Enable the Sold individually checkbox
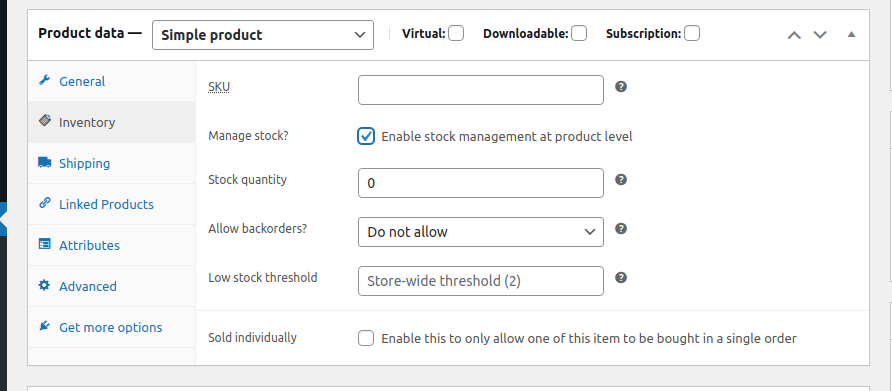 click(366, 338)
